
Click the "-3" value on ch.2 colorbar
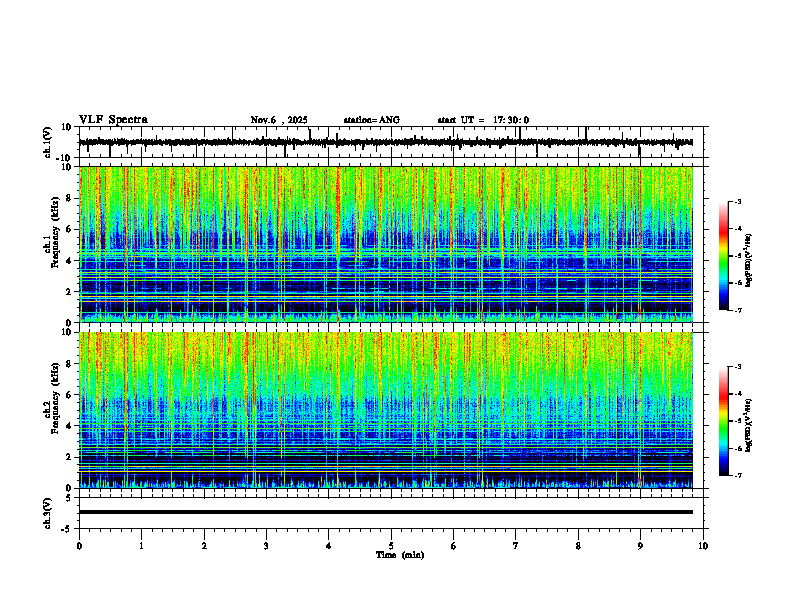tap(737, 367)
